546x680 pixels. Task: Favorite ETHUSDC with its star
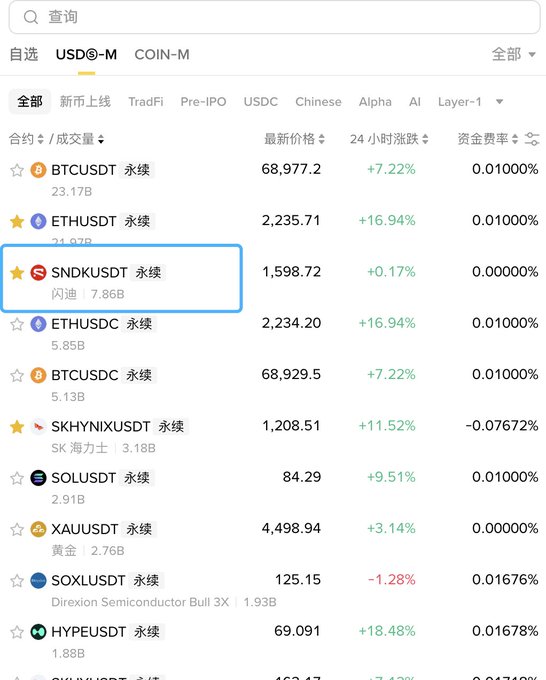(17, 324)
